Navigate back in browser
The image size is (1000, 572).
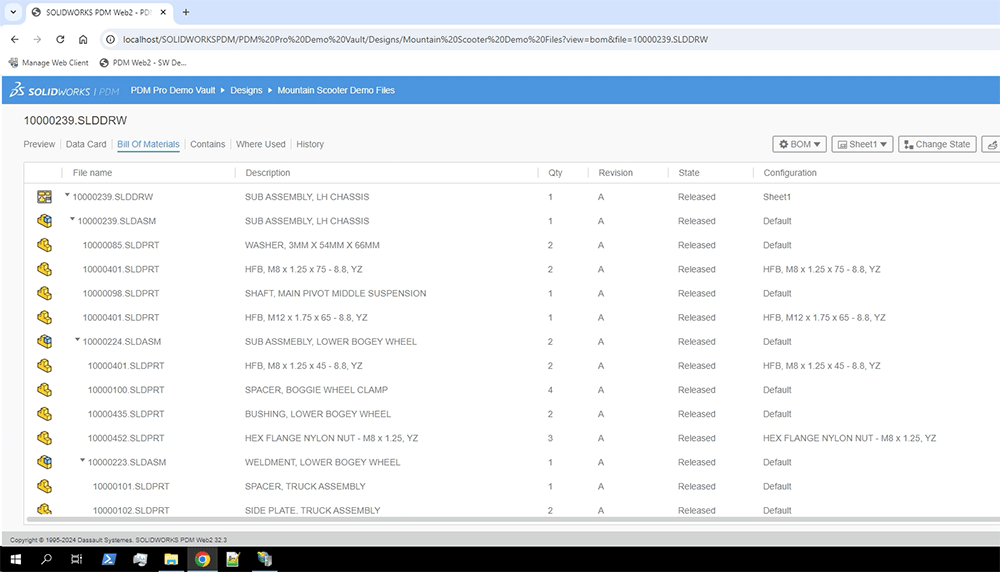(15, 40)
